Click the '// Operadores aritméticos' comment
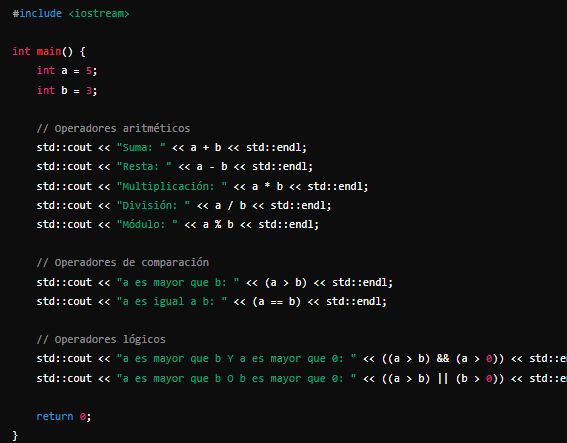This screenshot has width=567, height=443. pyautogui.click(x=113, y=128)
